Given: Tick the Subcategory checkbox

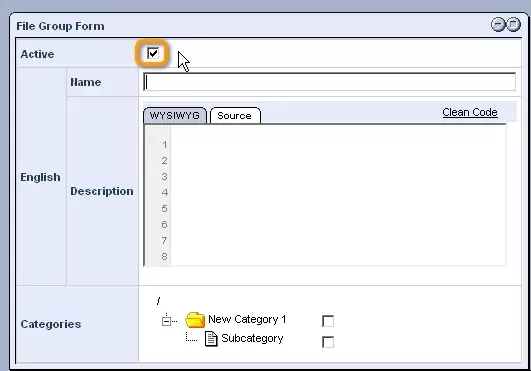Looking at the screenshot, I should (328, 342).
